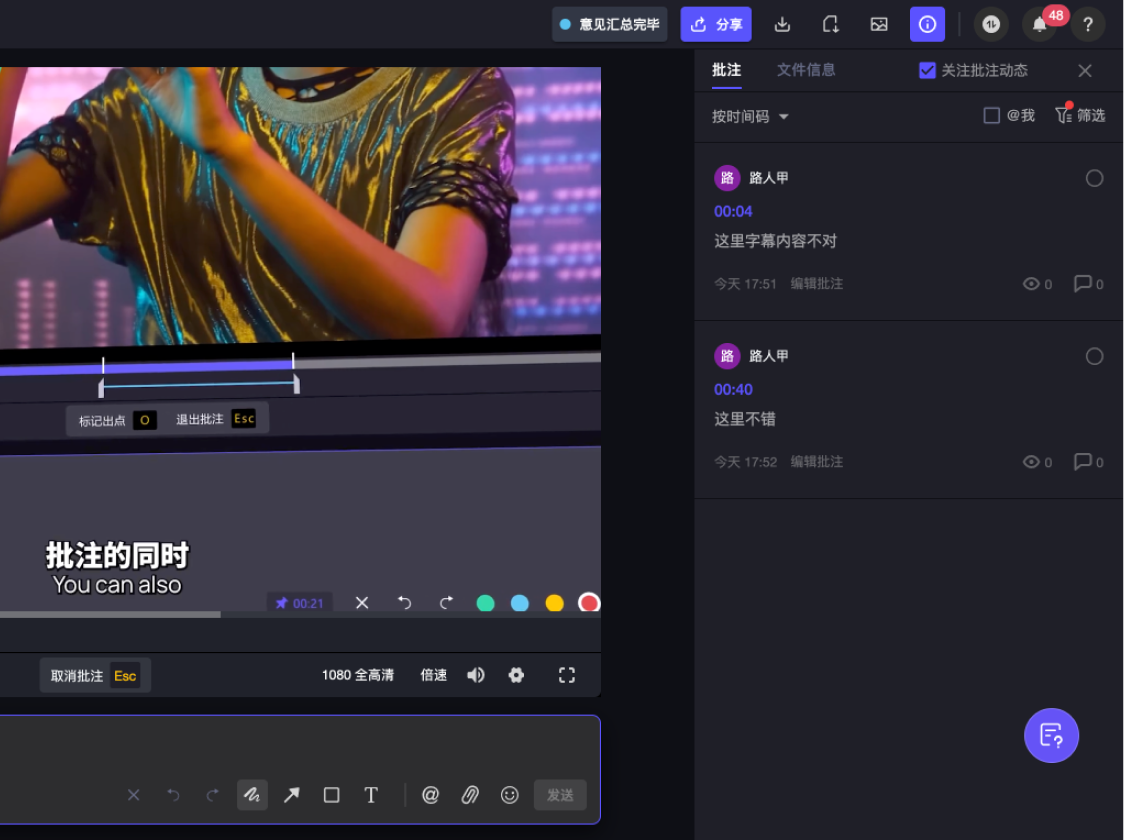Open notifications bell with 48 badge
Image resolution: width=1124 pixels, height=840 pixels.
1039,24
